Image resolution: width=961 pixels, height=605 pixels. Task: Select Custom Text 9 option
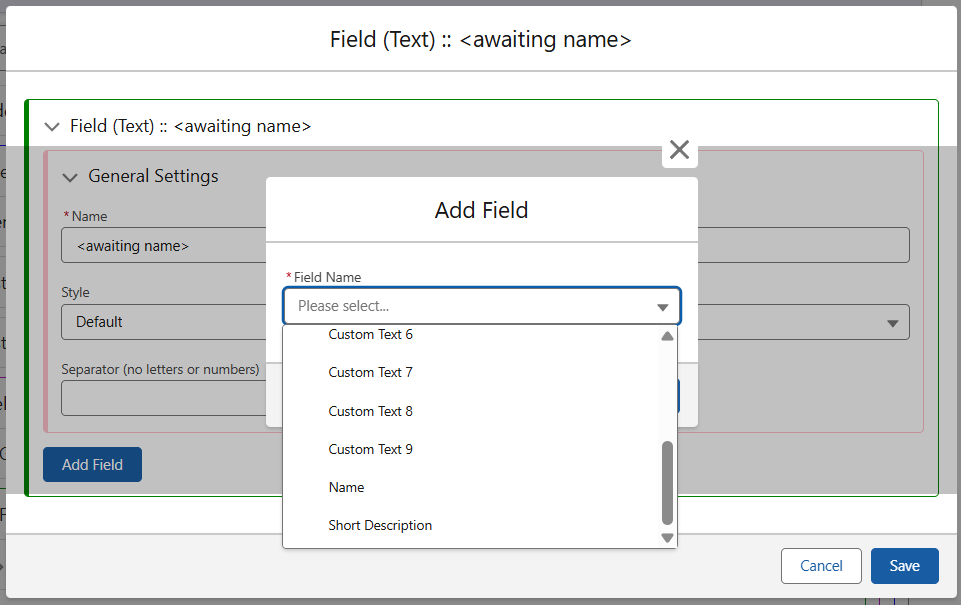pos(371,449)
